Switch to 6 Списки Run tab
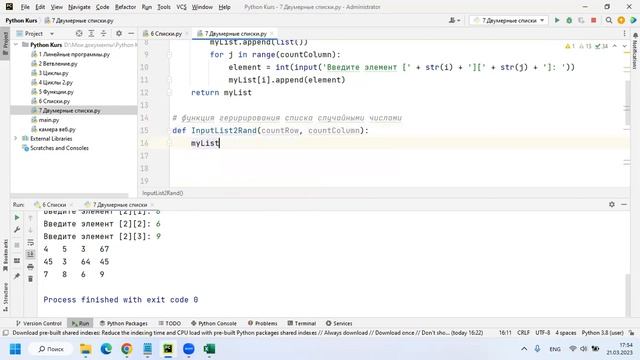The height and width of the screenshot is (360, 640). pyautogui.click(x=54, y=204)
